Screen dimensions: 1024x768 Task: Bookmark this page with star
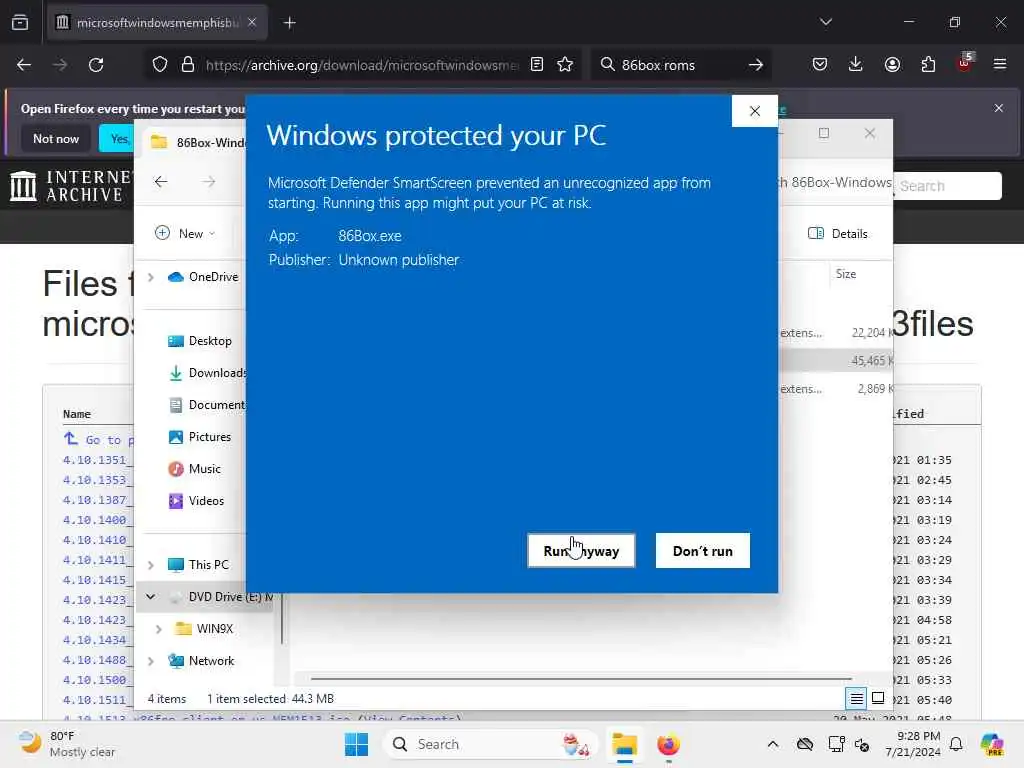(565, 65)
